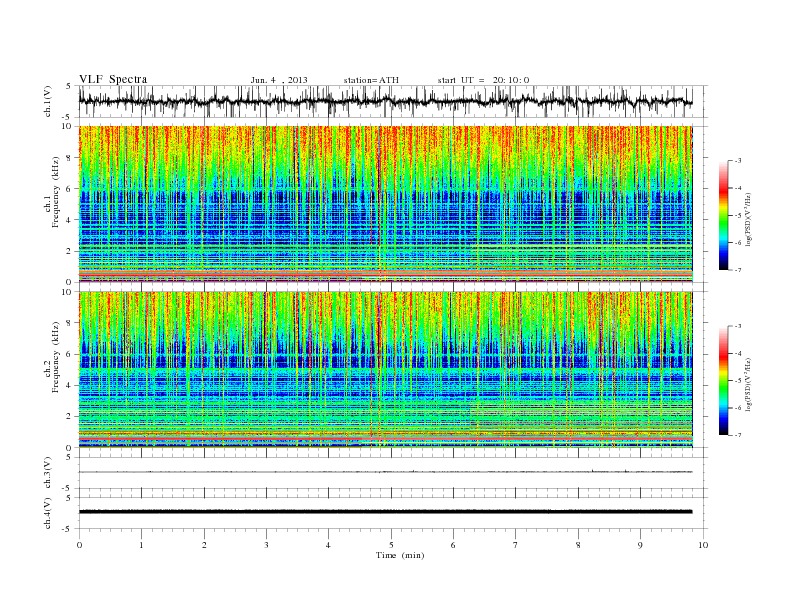The width and height of the screenshot is (792, 612).
Task: Select the "ch.4(V)" axis label
Action: pos(48,513)
